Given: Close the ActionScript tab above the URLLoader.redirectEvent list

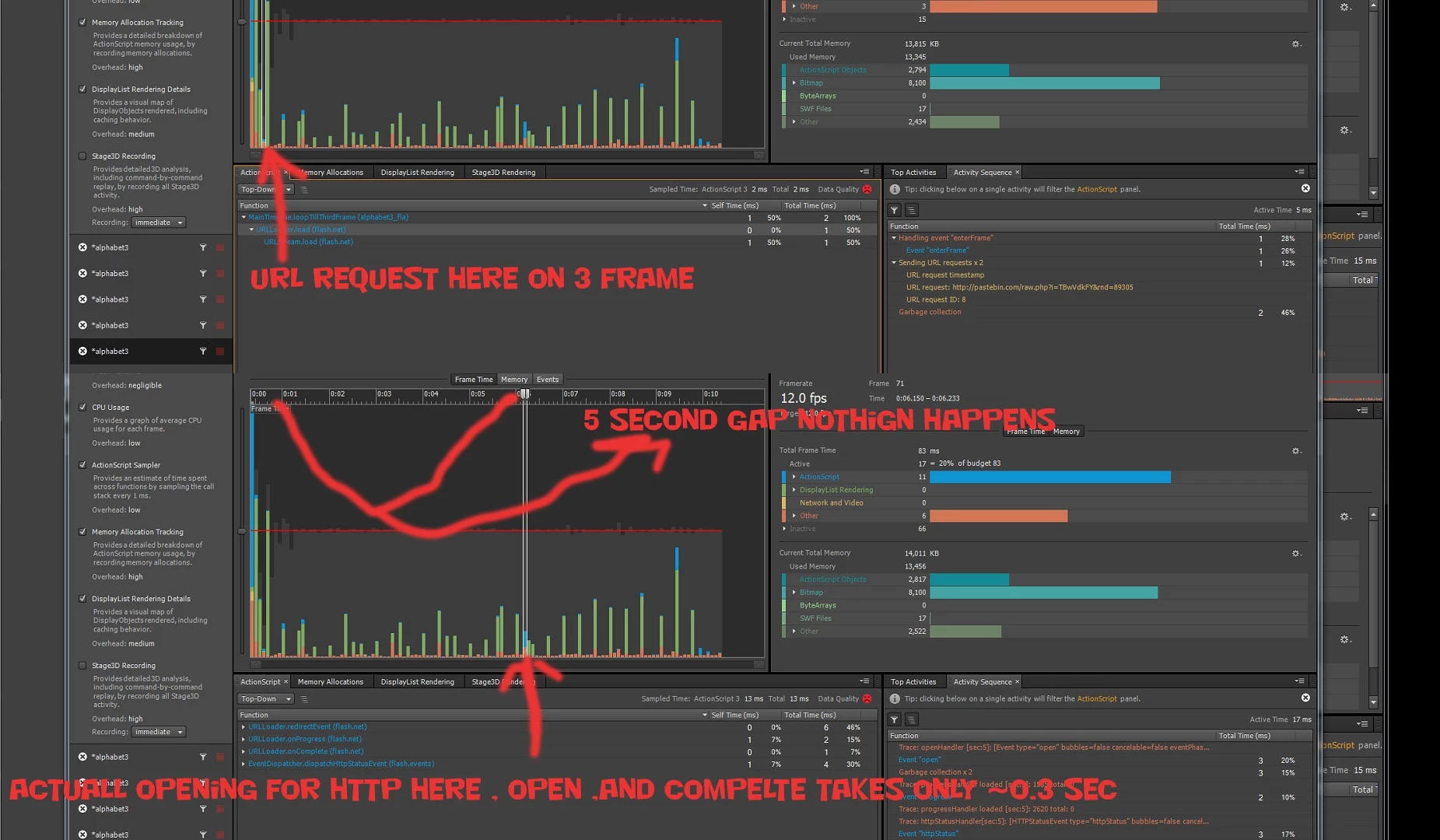Looking at the screenshot, I should click(286, 681).
